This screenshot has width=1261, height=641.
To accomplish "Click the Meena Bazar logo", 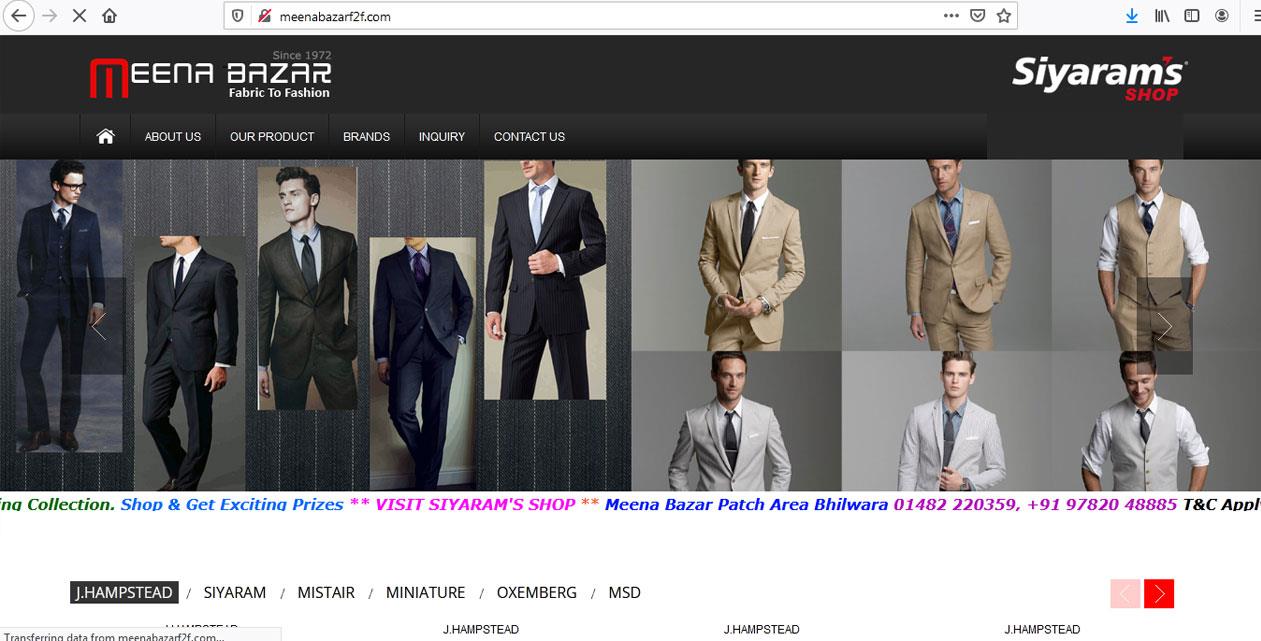I will (x=210, y=76).
